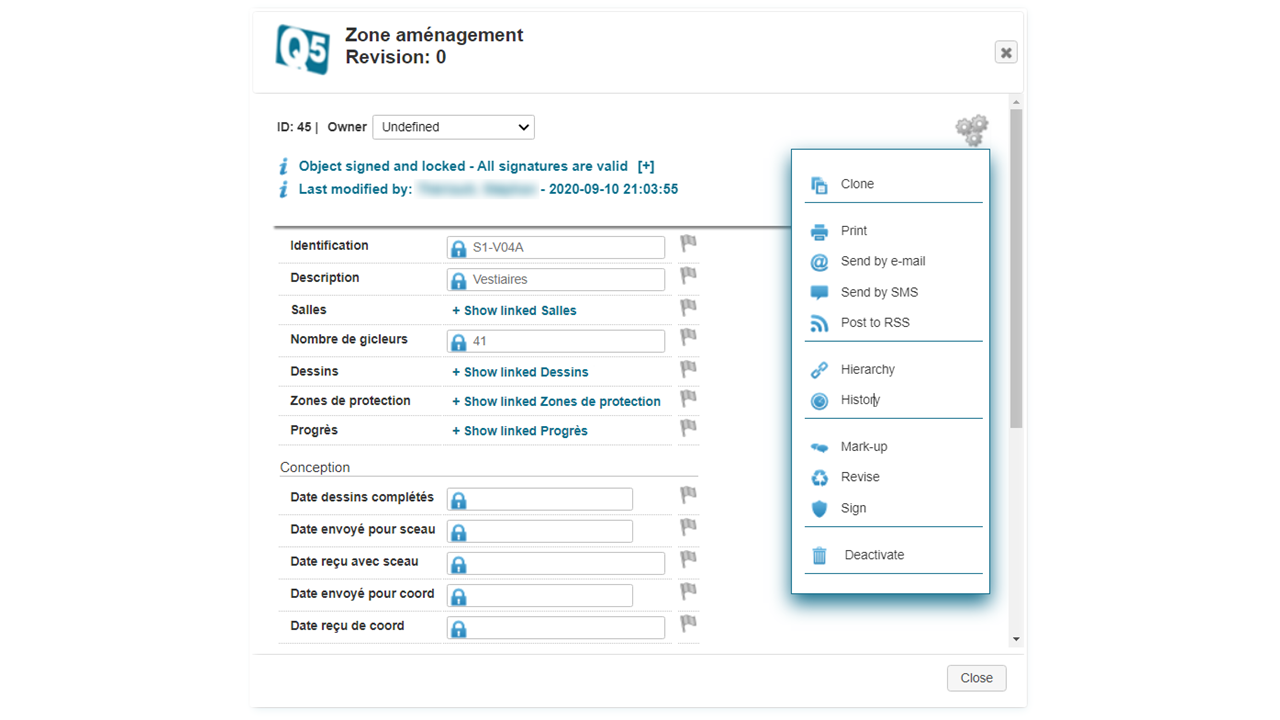The height and width of the screenshot is (720, 1280).
Task: Click the vertical scrollbar down arrow
Action: tap(1016, 639)
